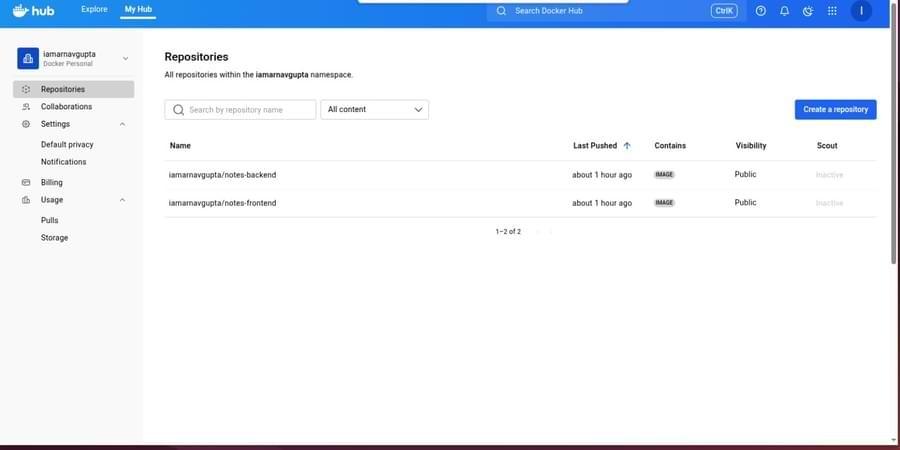Click the Visibility column header
The height and width of the screenshot is (450, 900).
[751, 146]
